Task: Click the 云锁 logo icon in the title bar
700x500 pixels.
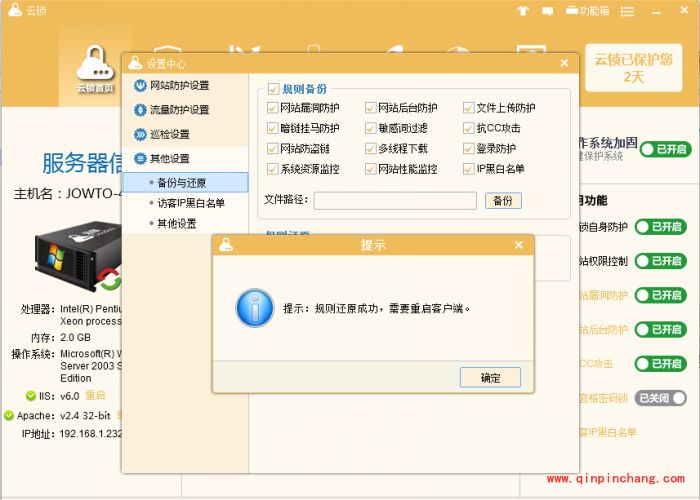Action: pos(15,10)
